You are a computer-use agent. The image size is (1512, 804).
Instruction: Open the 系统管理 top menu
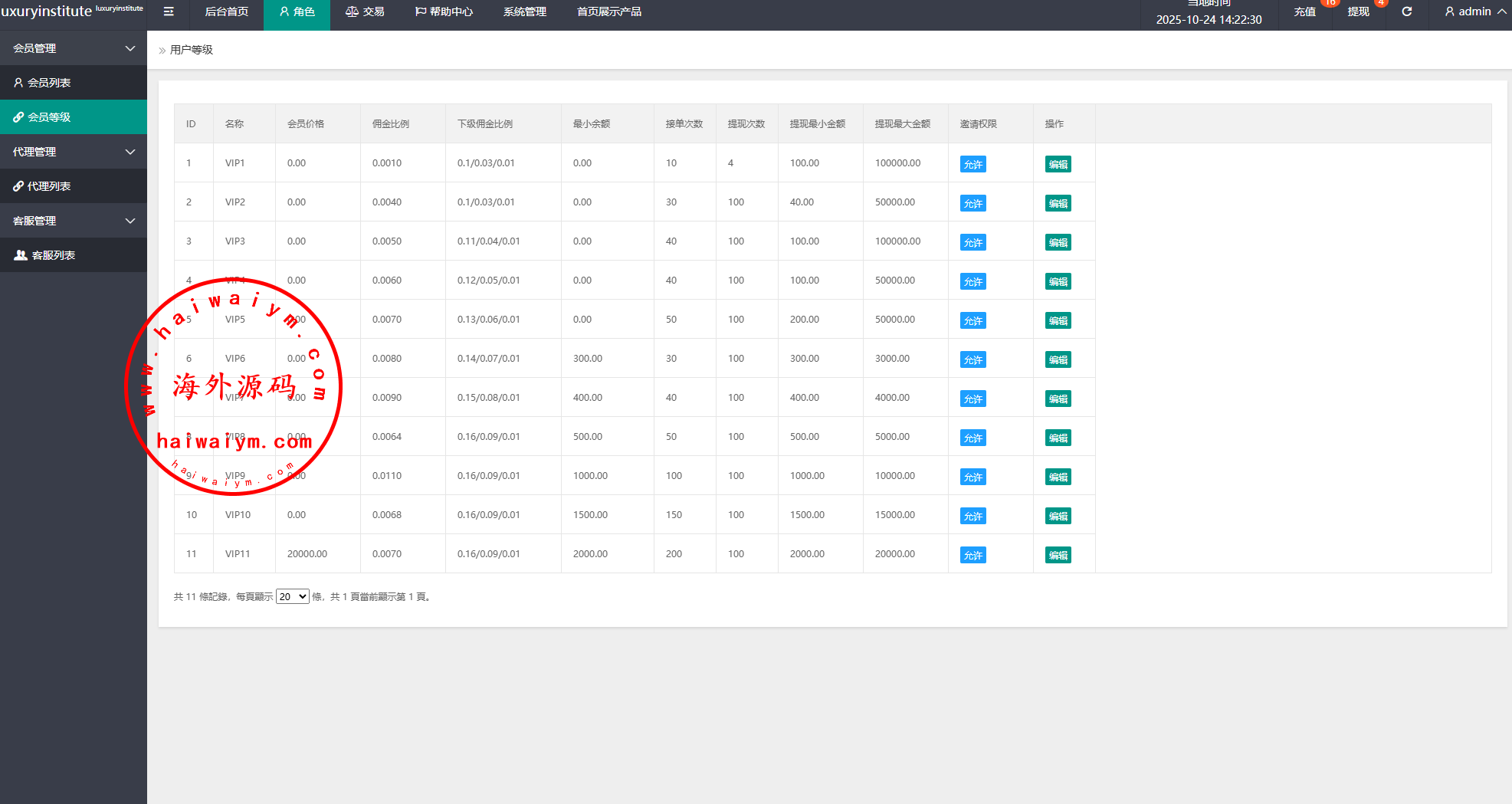(x=524, y=11)
